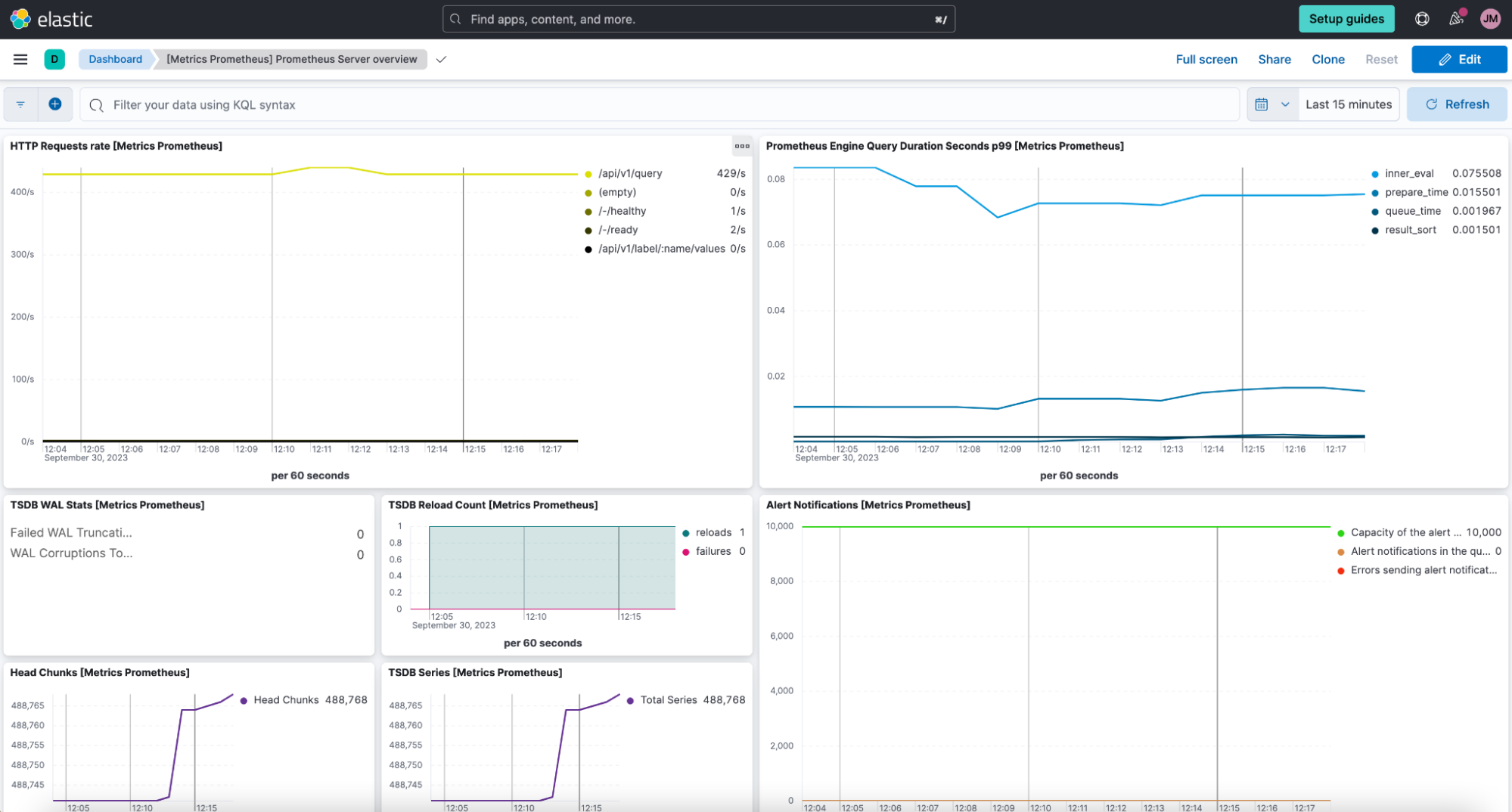This screenshot has width=1512, height=812.
Task: Open the help lifebuoy icon
Action: pos(1422,19)
